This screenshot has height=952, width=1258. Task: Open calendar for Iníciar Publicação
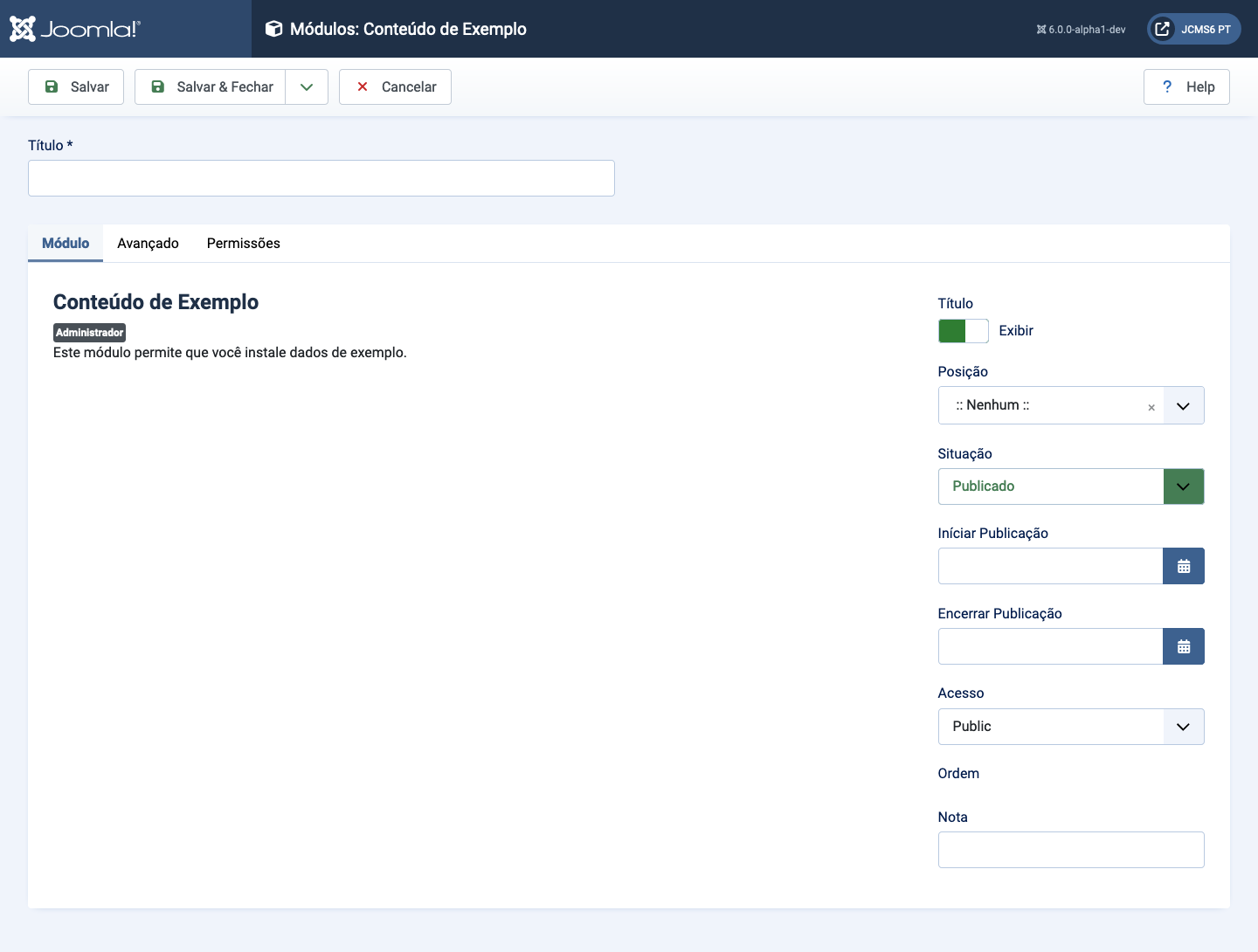1184,566
